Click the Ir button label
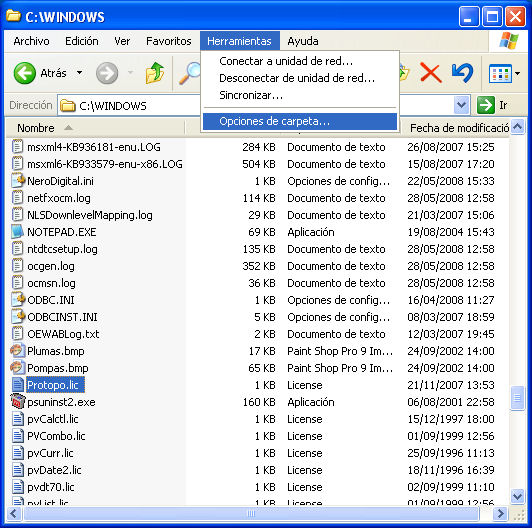Viewport: 532px width, 528px height. (503, 106)
